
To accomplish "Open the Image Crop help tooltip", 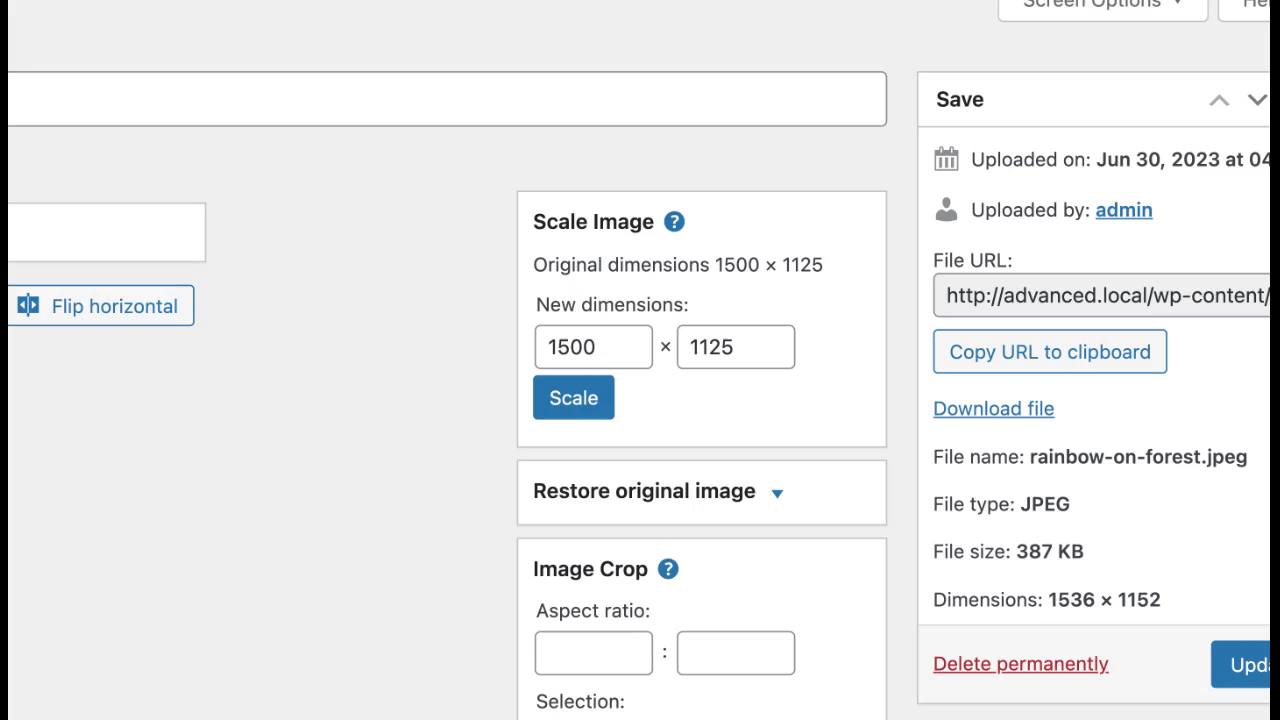I will click(x=667, y=569).
